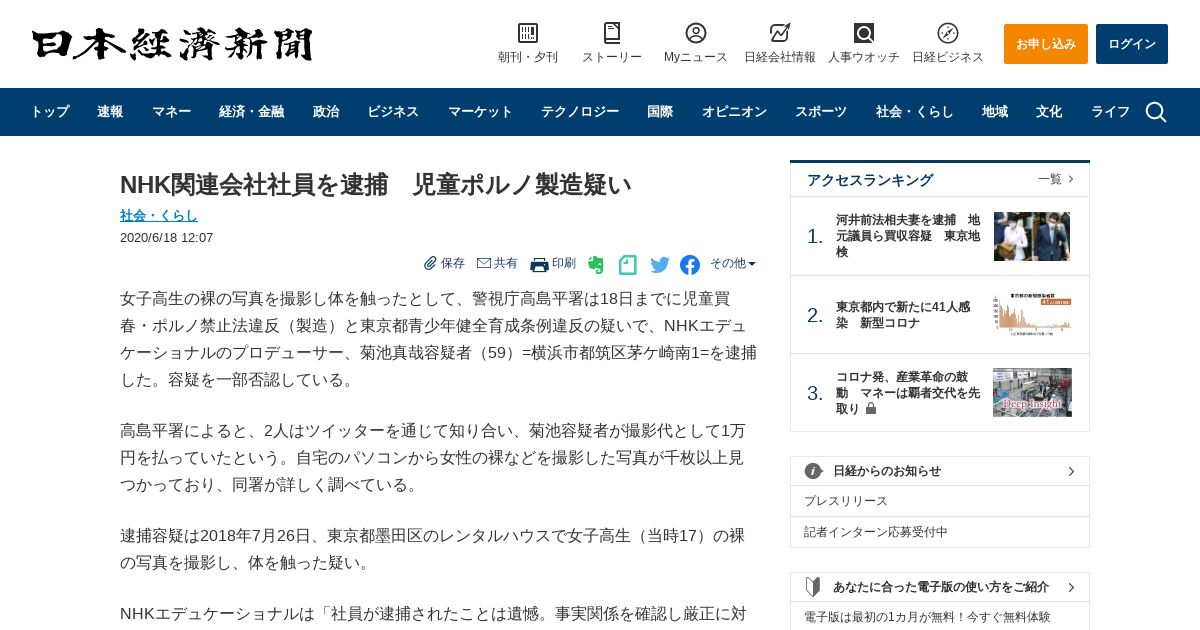This screenshot has height=630, width=1200.
Task: Open the Myニュース profile icon
Action: point(696,33)
